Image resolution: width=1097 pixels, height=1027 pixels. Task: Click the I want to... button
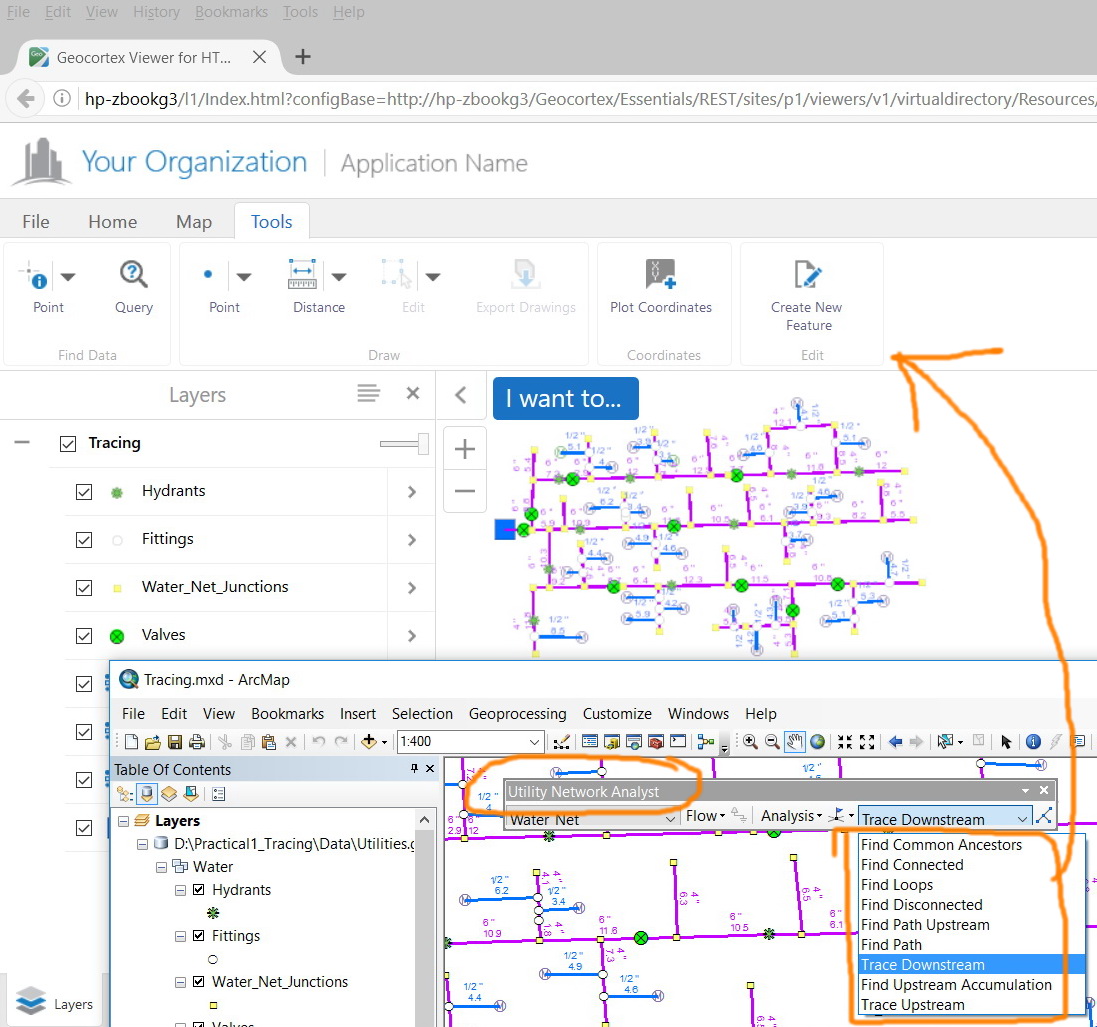[x=565, y=399]
